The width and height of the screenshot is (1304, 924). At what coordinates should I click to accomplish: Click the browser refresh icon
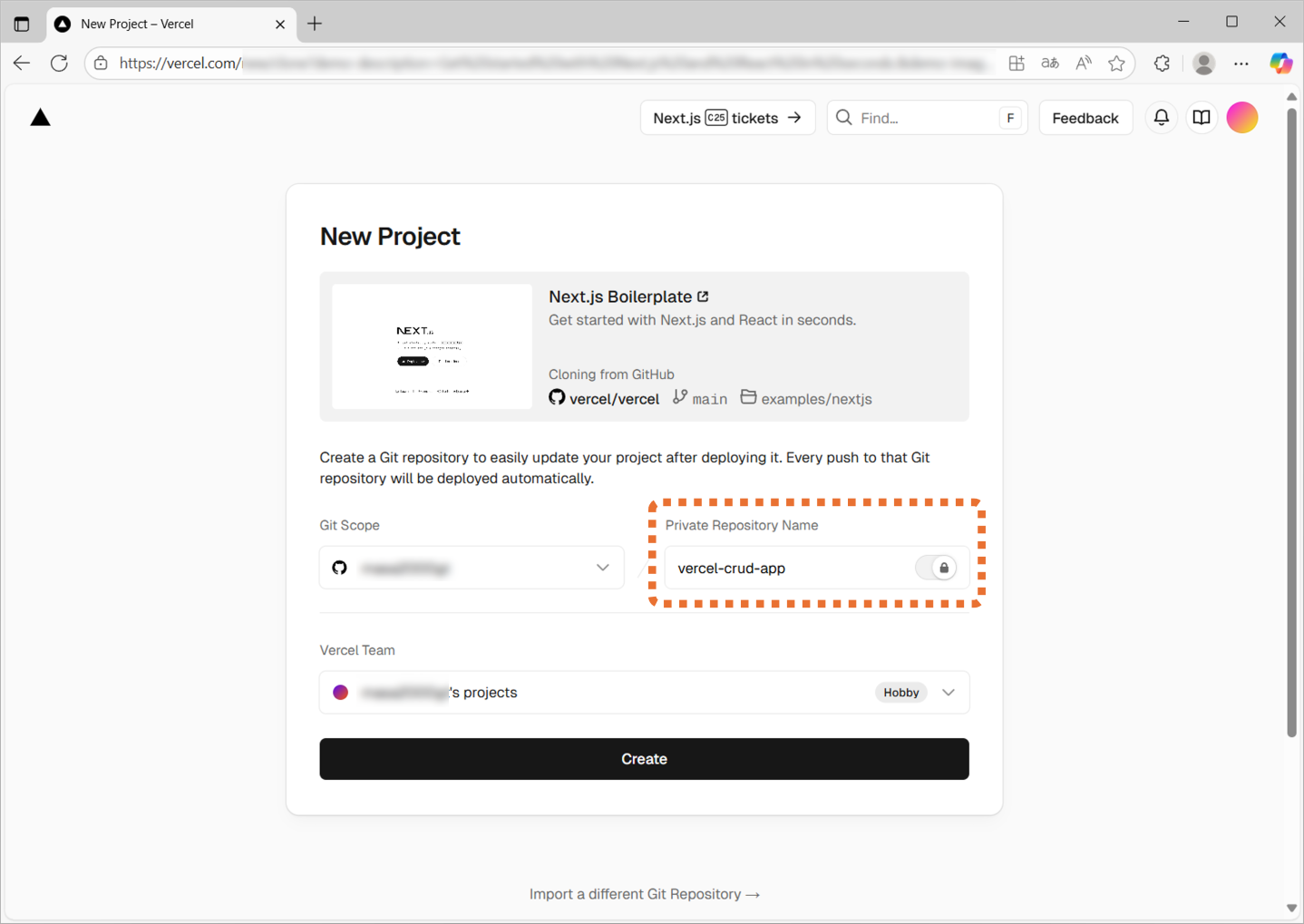click(60, 63)
